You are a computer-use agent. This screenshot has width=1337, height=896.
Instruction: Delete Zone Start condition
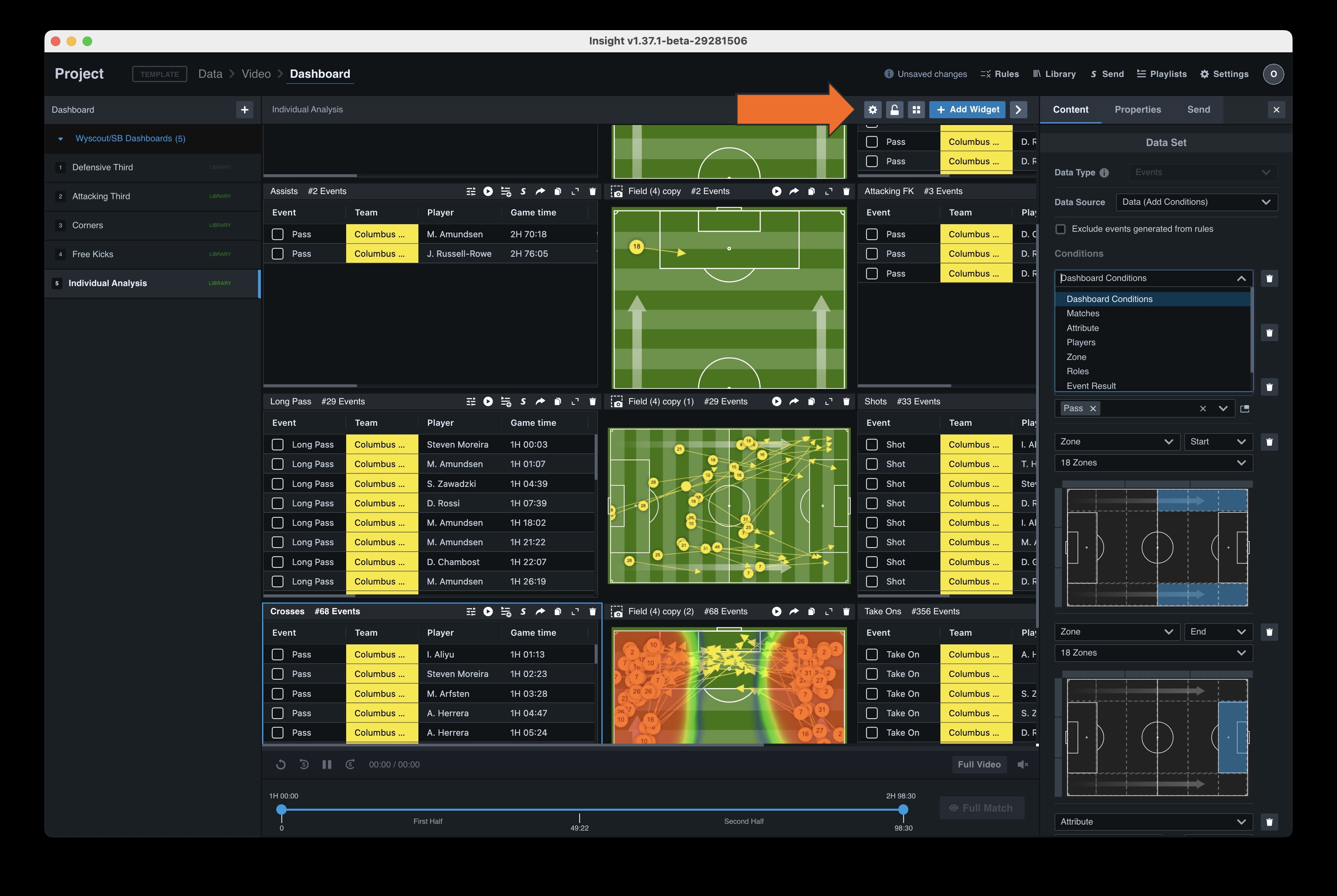[1269, 442]
